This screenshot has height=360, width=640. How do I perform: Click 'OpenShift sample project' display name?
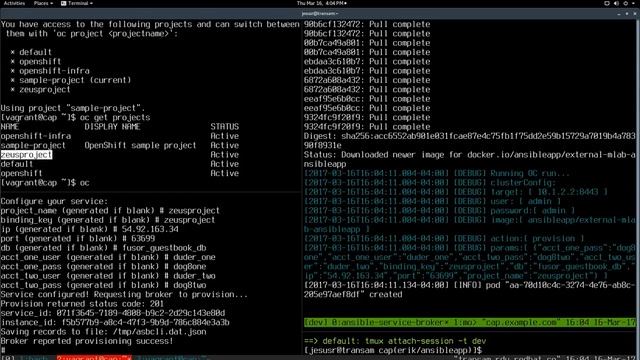(x=140, y=145)
